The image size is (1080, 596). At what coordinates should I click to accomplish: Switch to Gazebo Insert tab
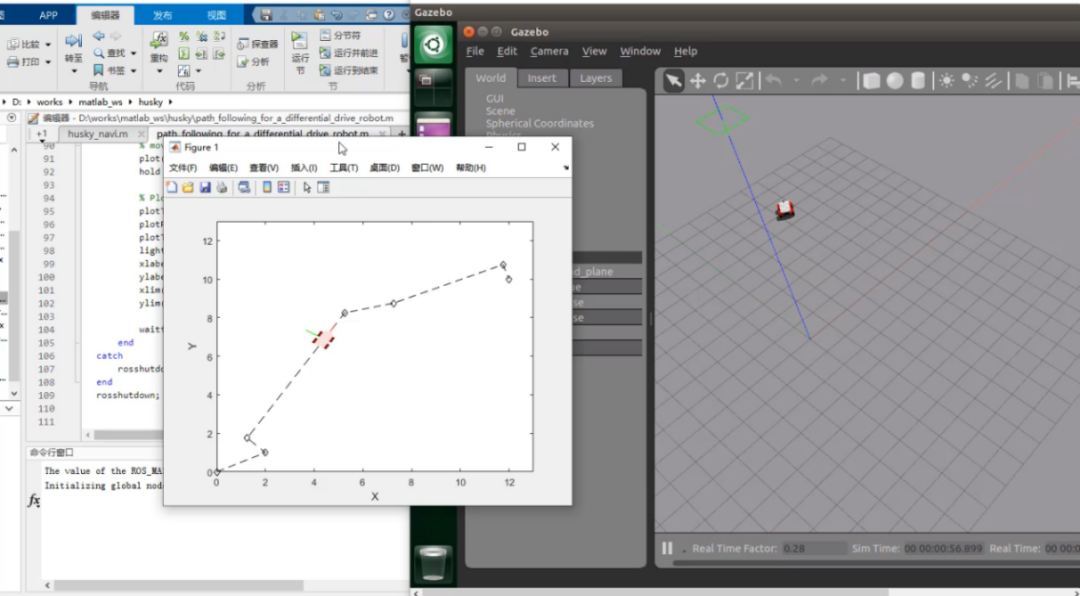click(541, 78)
